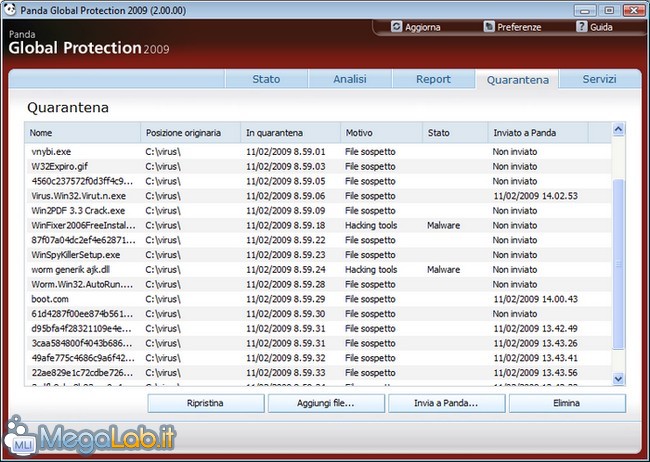Click the Guida help icon
This screenshot has height=462, width=650.
click(582, 27)
